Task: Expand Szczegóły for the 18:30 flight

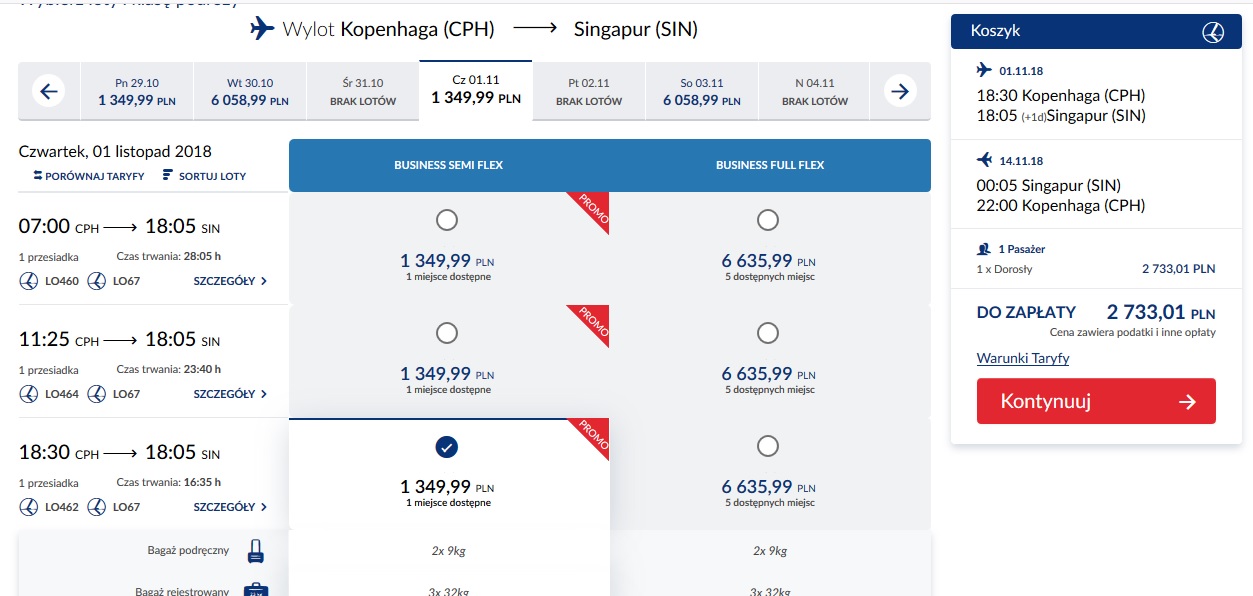Action: coord(231,507)
